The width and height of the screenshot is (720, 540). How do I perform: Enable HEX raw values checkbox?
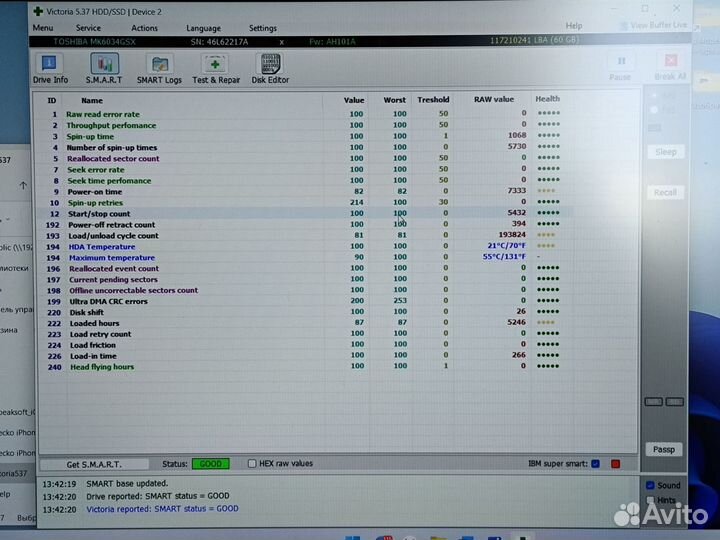point(252,464)
